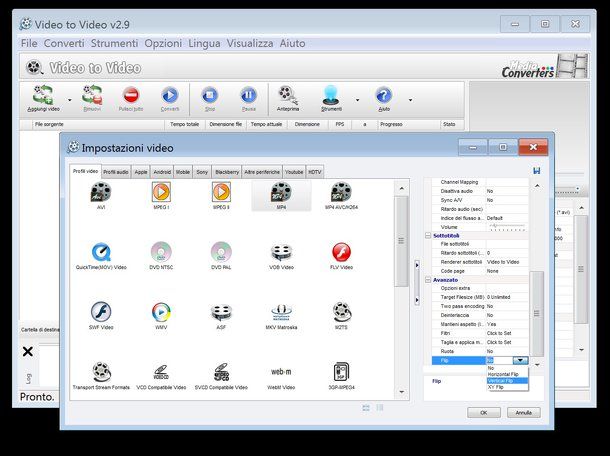Select the WebM Video profile icon
610x456 pixels.
coord(281,372)
